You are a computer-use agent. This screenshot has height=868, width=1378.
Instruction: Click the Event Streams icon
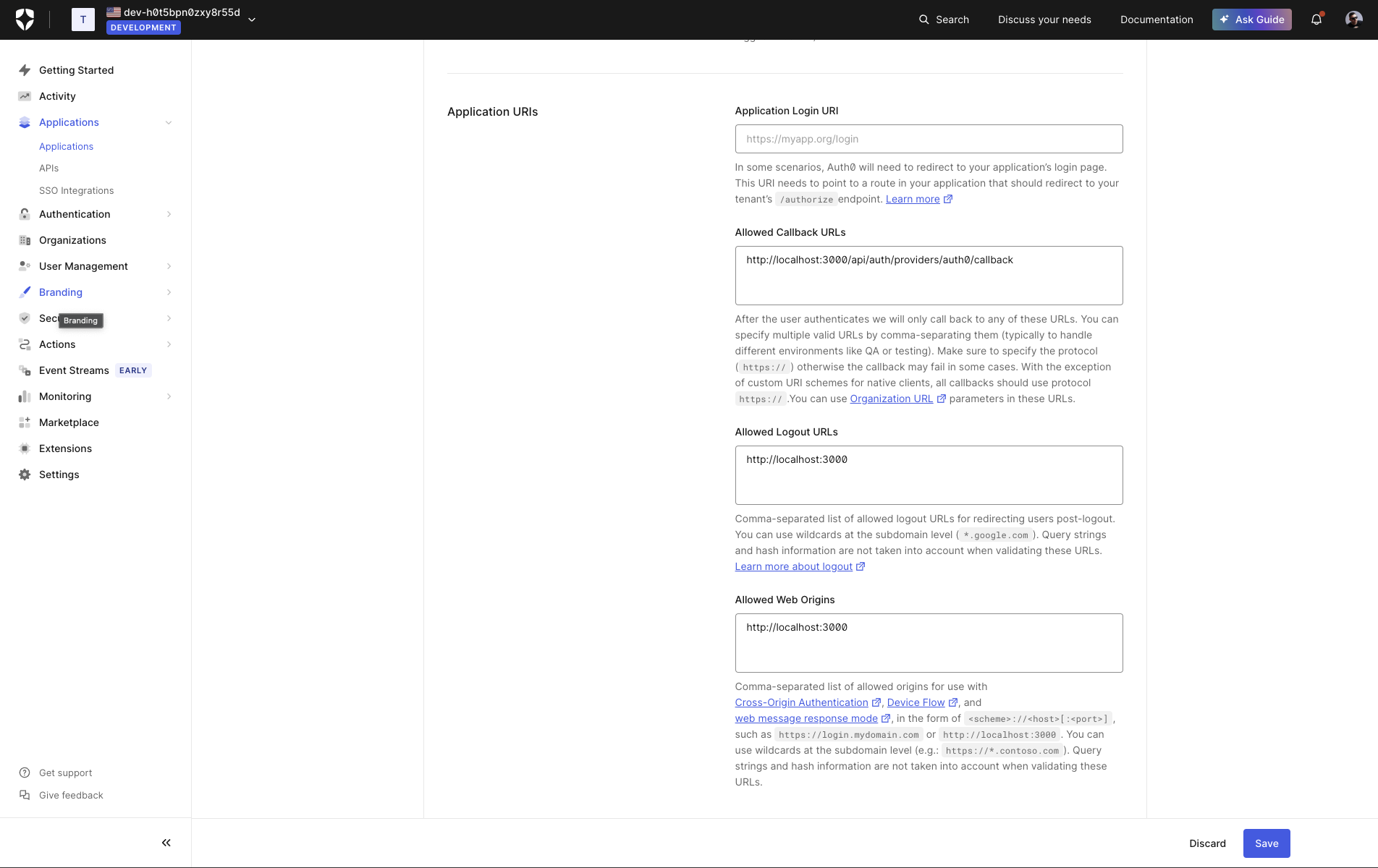tap(25, 370)
